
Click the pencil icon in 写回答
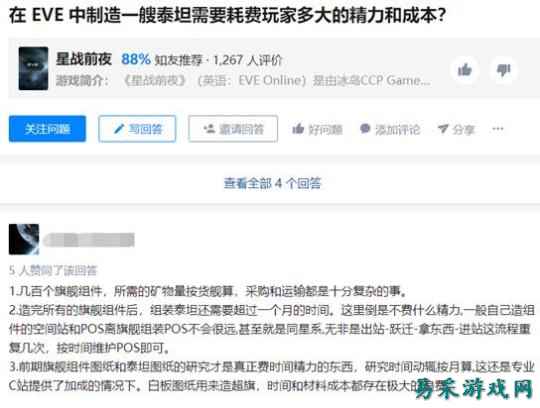coord(119,129)
